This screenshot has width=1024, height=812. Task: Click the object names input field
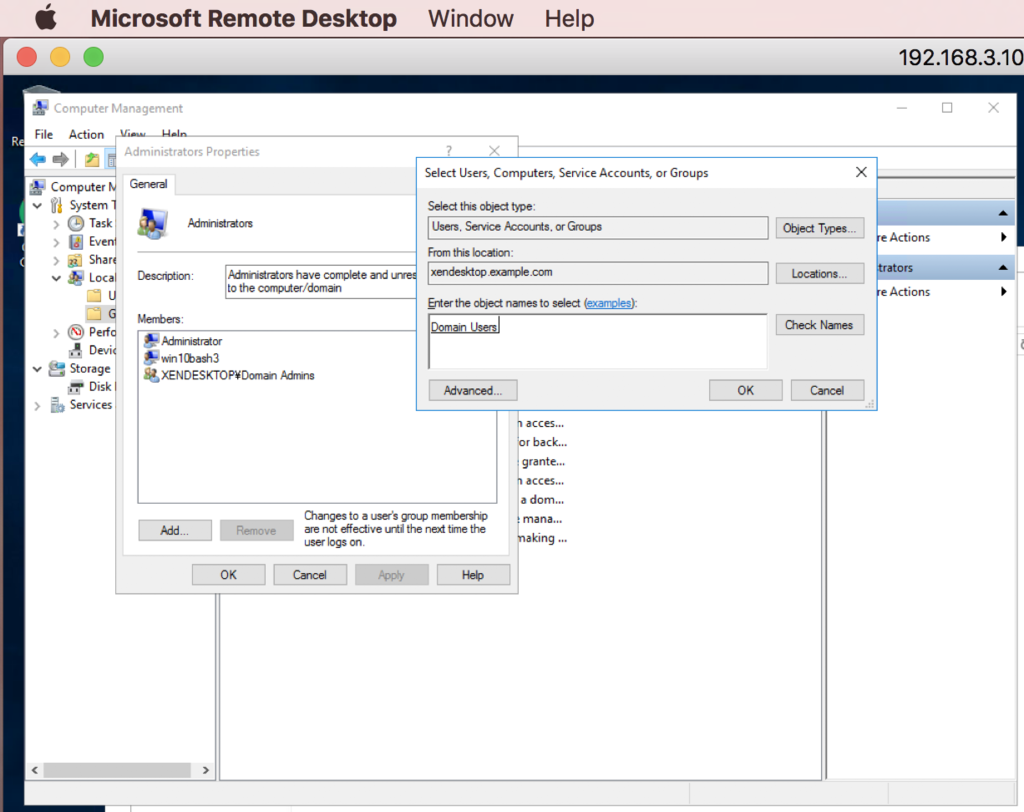[598, 341]
